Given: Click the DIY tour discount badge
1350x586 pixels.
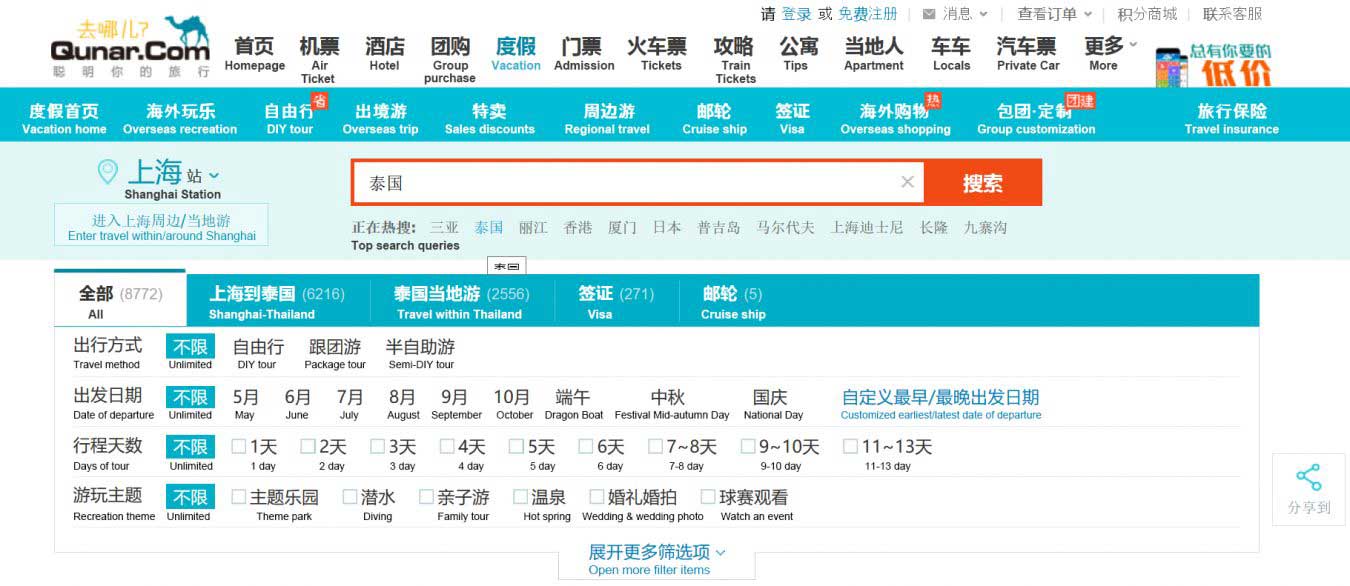Looking at the screenshot, I should tap(319, 100).
